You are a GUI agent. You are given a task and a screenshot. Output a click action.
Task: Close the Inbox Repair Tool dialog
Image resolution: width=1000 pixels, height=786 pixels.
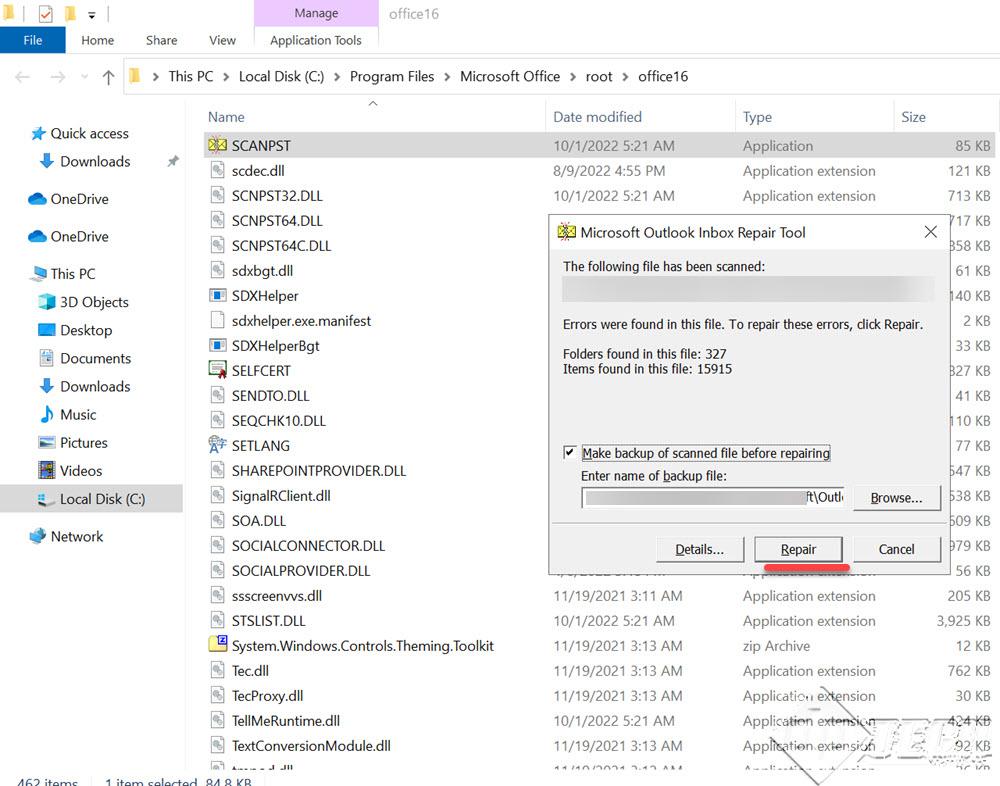pyautogui.click(x=930, y=232)
